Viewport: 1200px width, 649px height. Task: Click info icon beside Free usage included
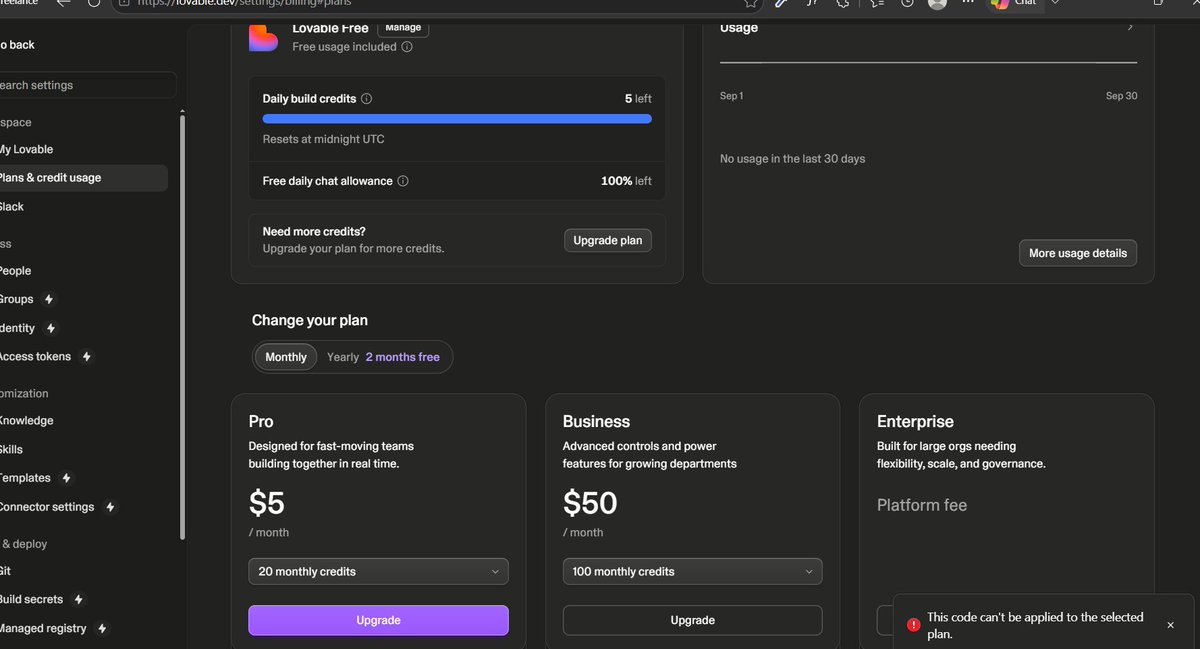point(407,47)
